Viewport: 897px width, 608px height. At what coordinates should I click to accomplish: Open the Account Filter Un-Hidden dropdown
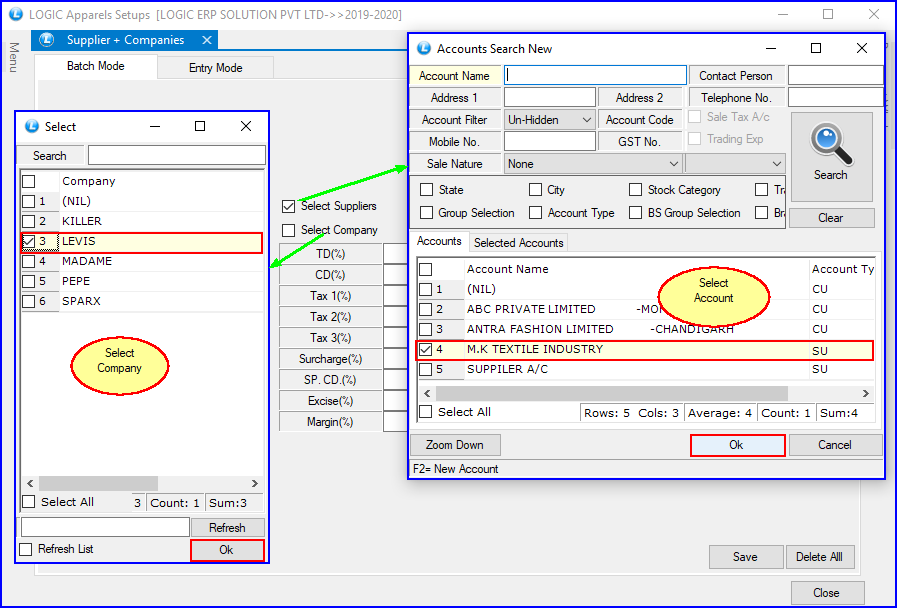549,120
